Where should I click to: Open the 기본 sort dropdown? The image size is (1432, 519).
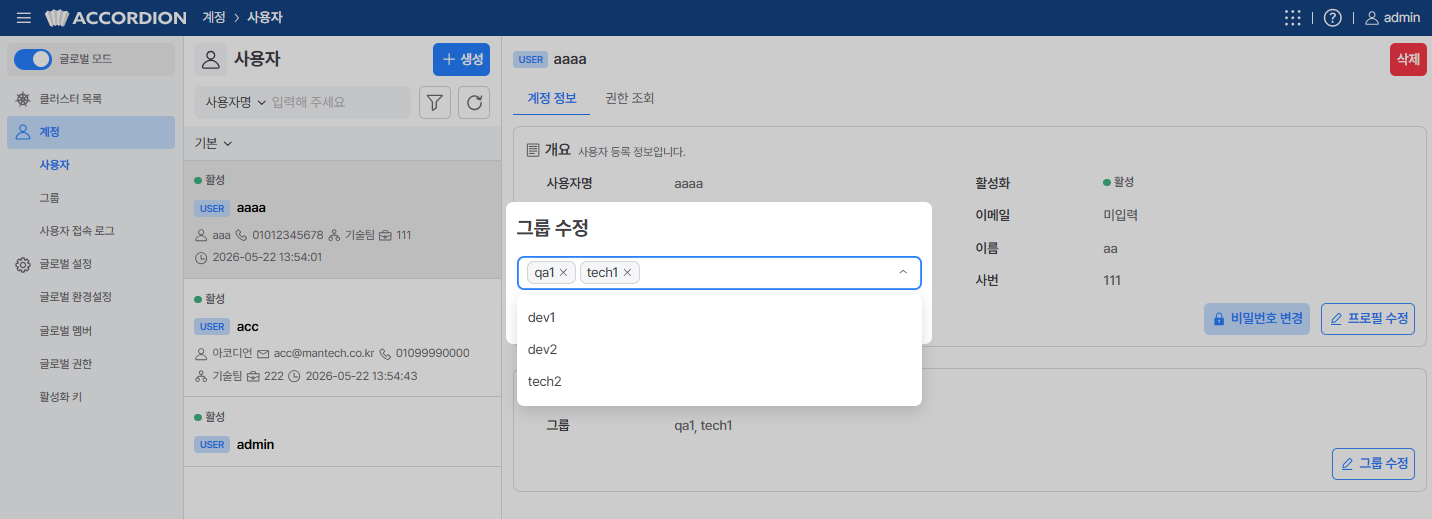pyautogui.click(x=213, y=143)
